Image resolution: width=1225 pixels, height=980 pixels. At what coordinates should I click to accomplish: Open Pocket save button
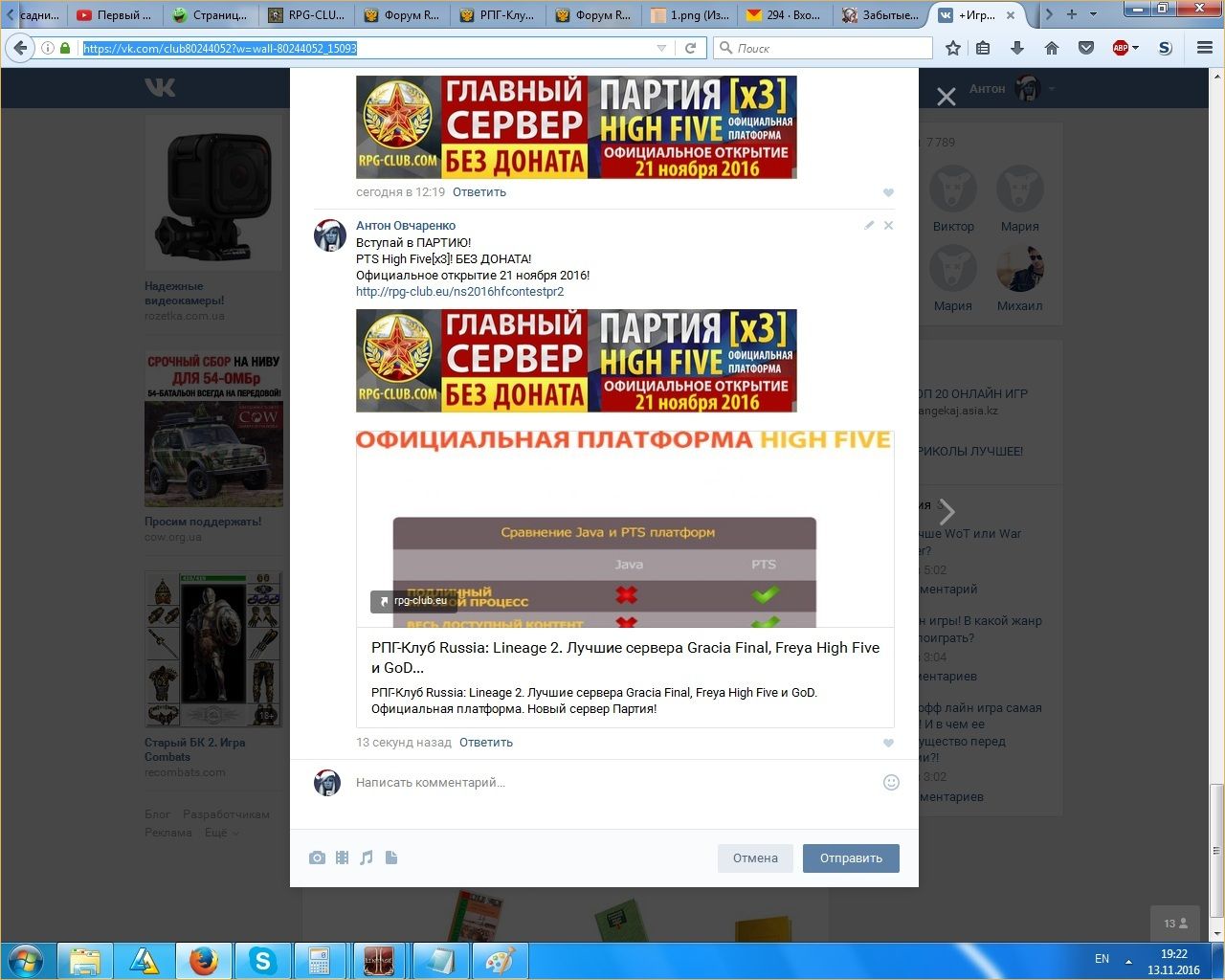click(x=1085, y=48)
